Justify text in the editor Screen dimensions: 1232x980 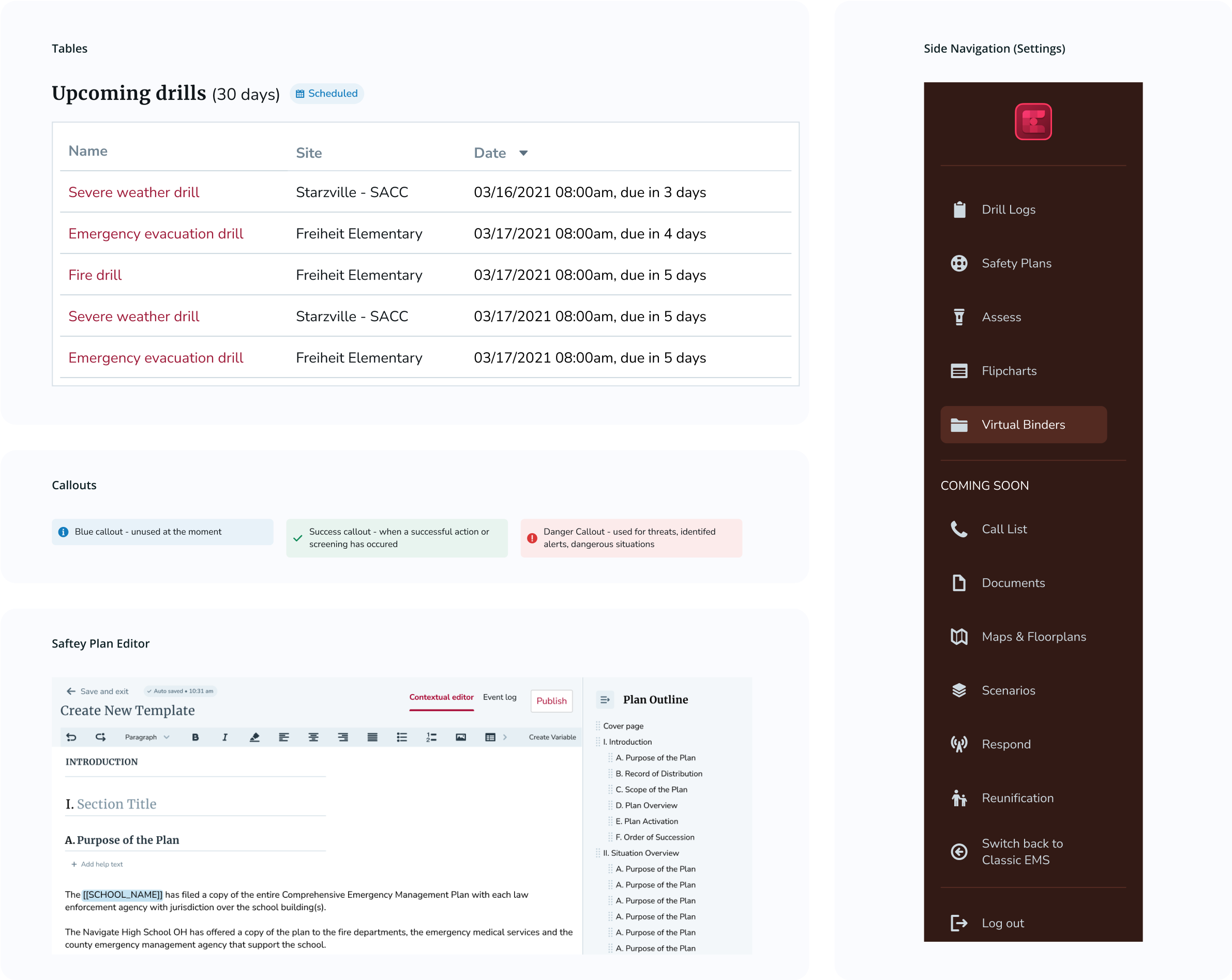(372, 737)
